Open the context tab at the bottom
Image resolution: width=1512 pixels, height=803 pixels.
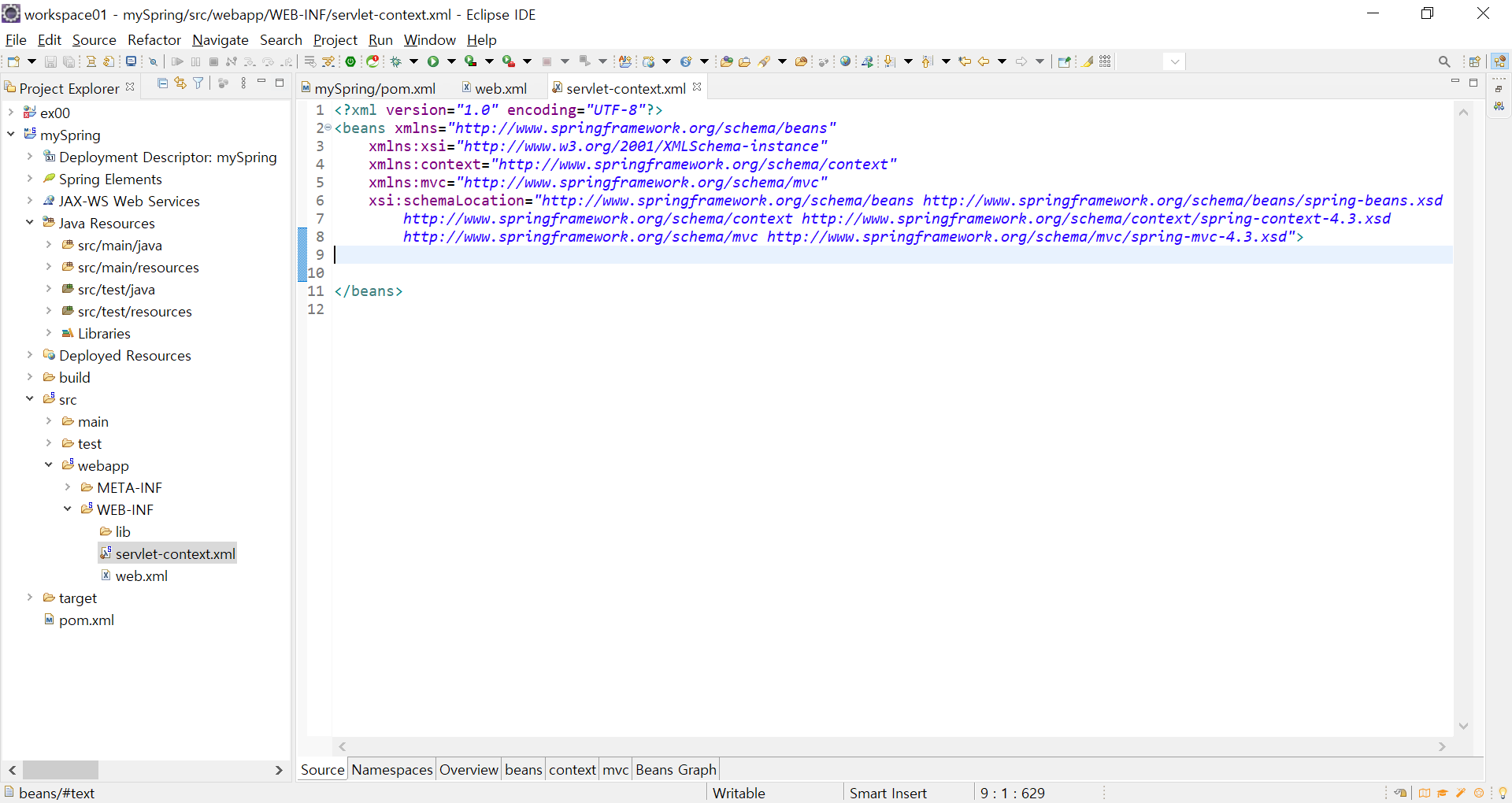[x=573, y=769]
